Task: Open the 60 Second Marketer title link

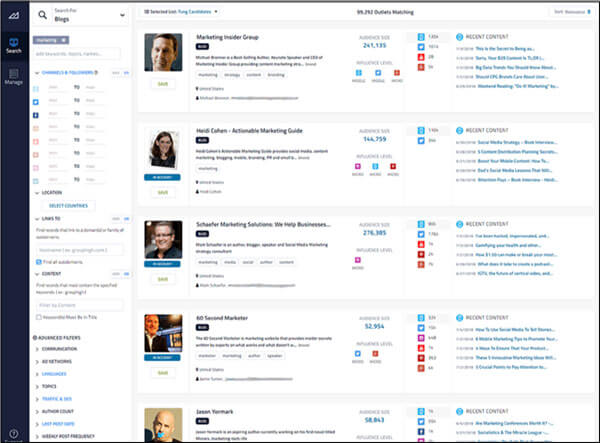Action: pyautogui.click(x=222, y=318)
